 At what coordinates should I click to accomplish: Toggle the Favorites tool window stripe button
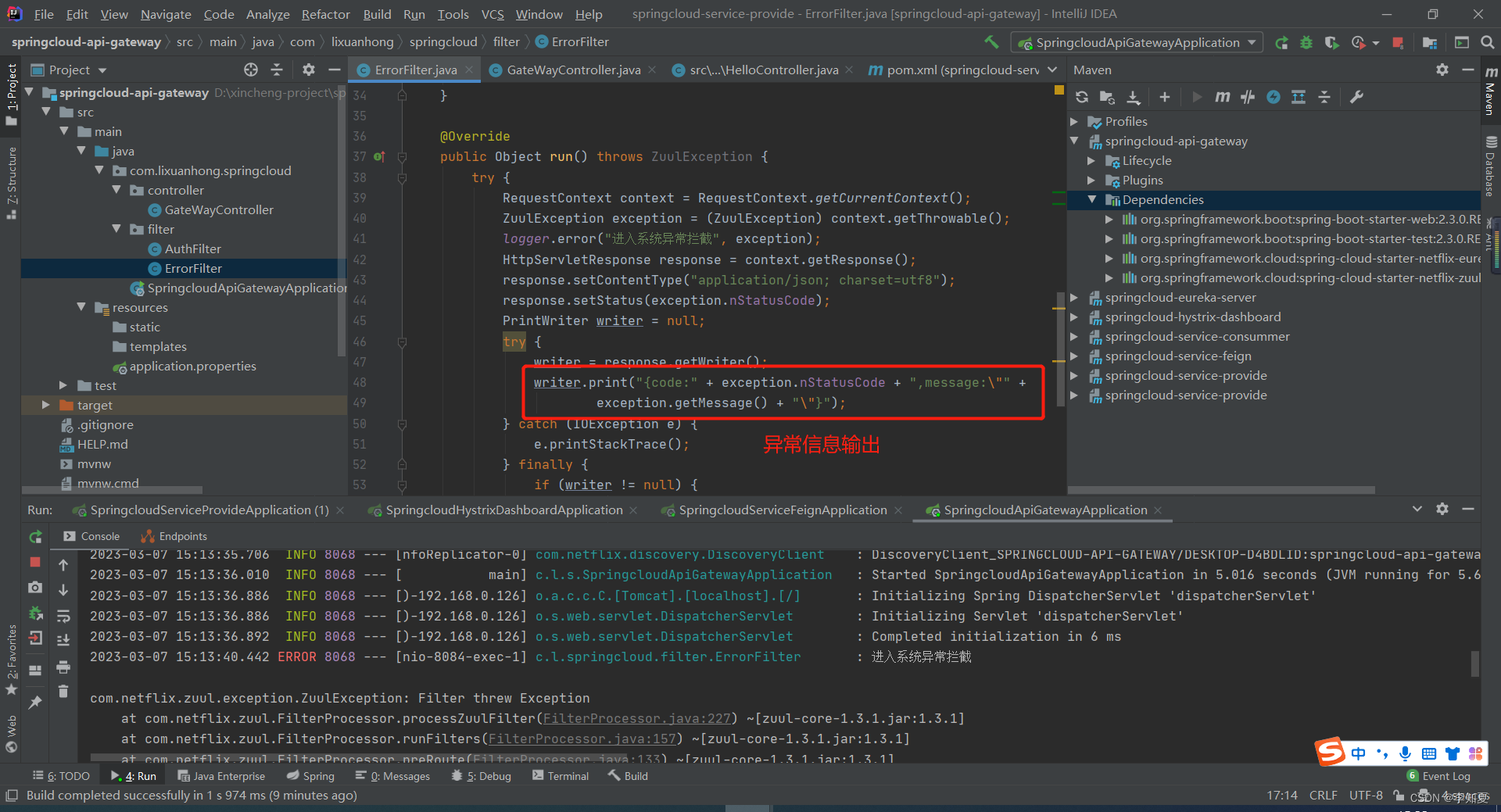(11, 660)
